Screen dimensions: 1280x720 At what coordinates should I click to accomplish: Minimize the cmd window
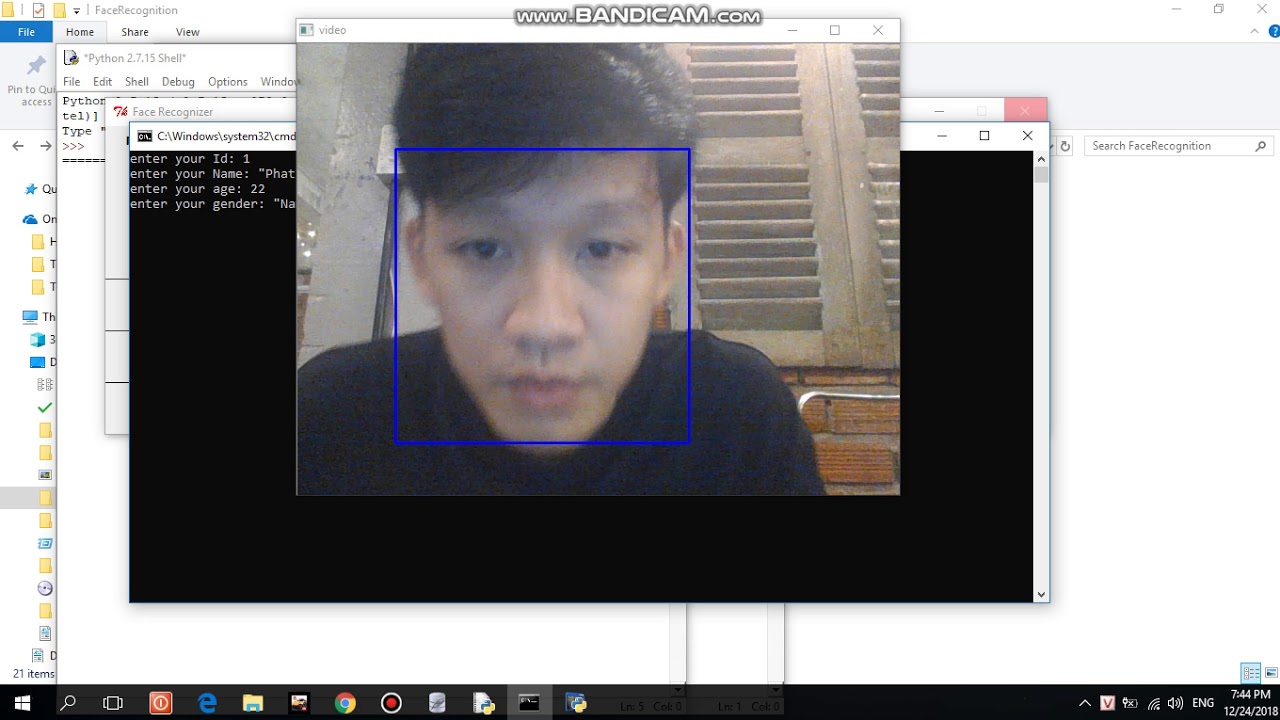point(941,136)
